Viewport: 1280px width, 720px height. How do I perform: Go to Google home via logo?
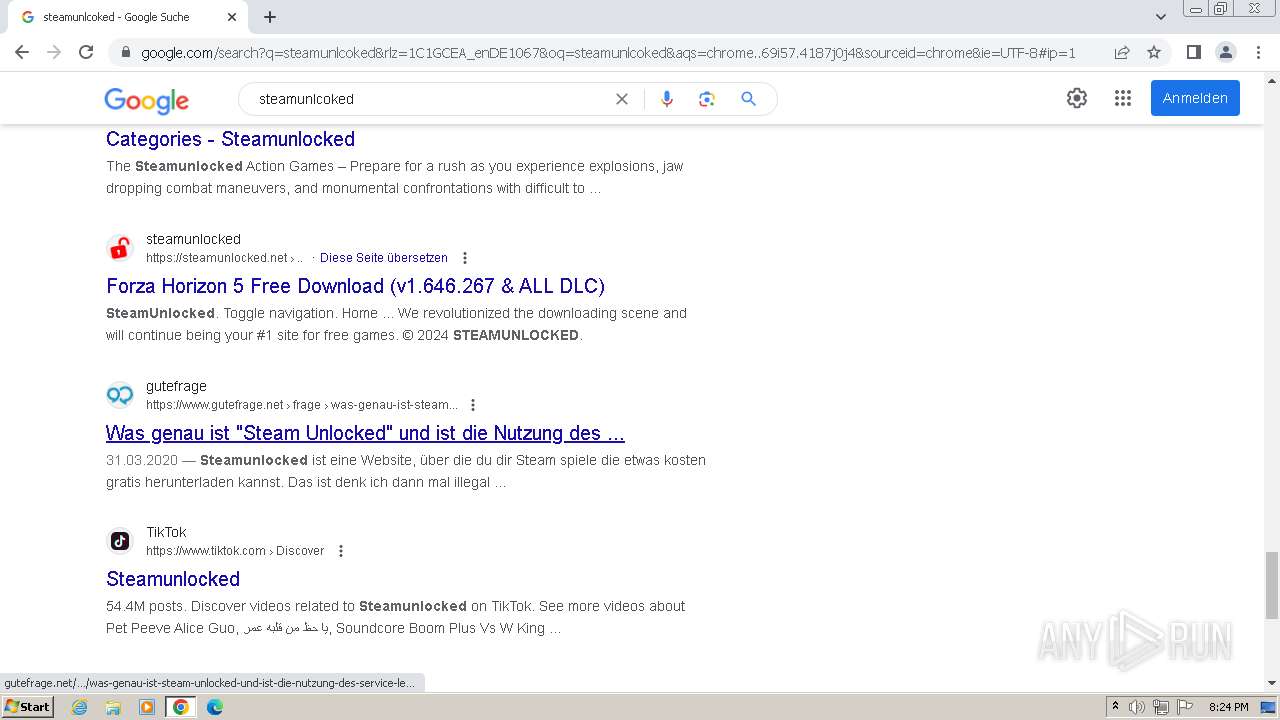click(146, 100)
